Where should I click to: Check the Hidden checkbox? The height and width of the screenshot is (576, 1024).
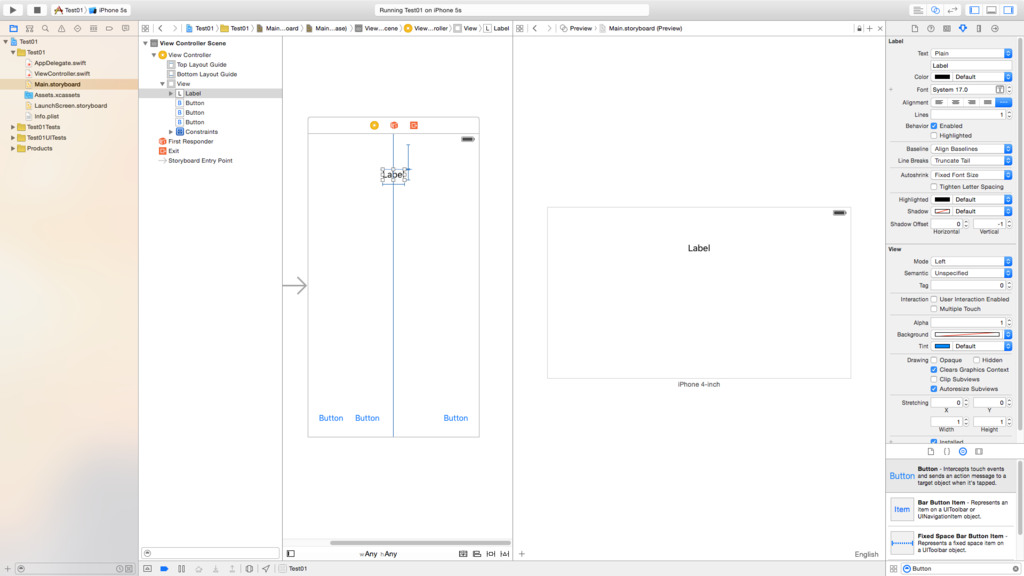(x=976, y=360)
